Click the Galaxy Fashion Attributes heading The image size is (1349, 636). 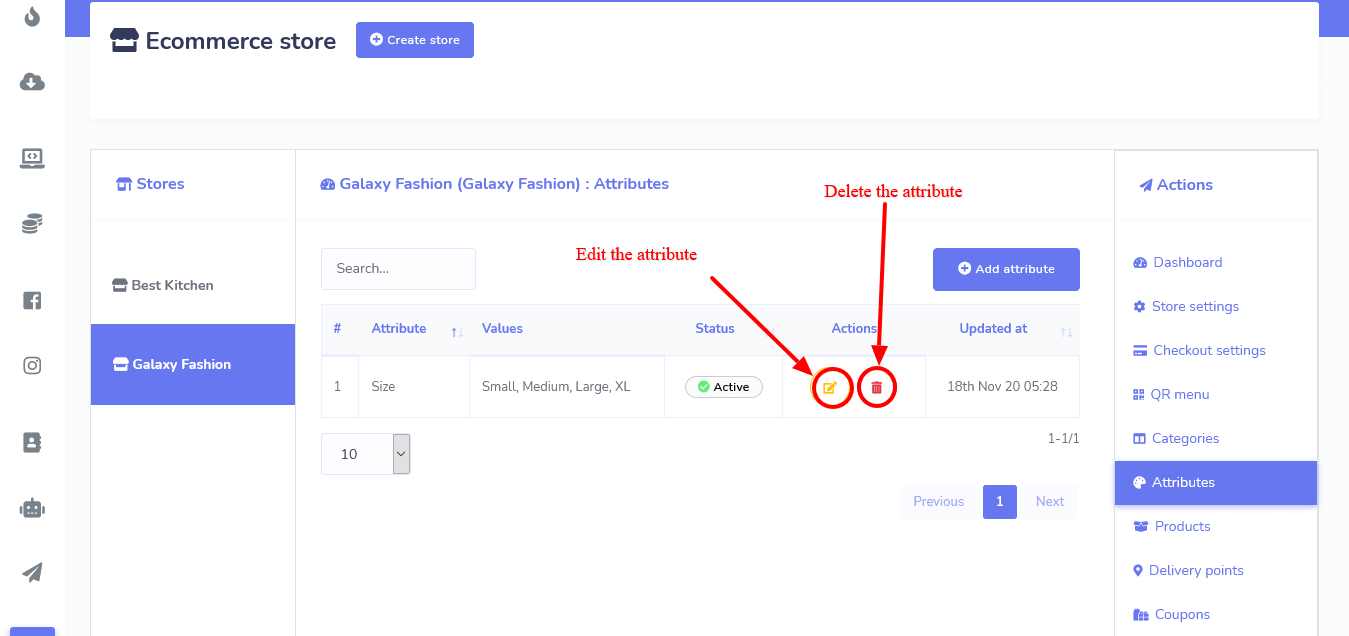[x=495, y=184]
